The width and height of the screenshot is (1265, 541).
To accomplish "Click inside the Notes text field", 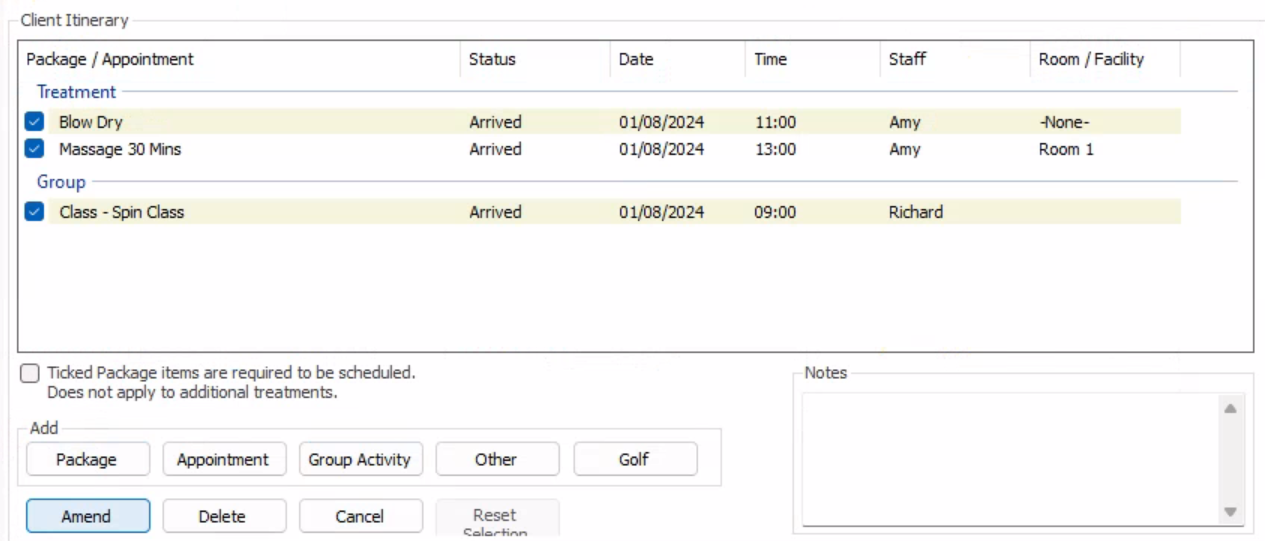I will coord(1008,459).
